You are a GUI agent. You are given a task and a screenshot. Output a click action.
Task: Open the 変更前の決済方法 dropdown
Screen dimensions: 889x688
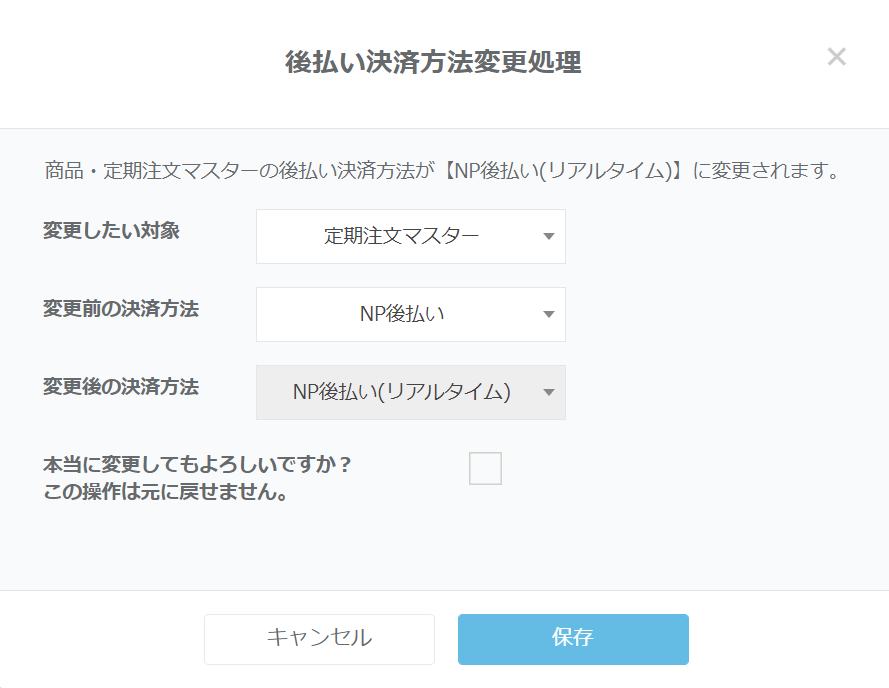[410, 314]
